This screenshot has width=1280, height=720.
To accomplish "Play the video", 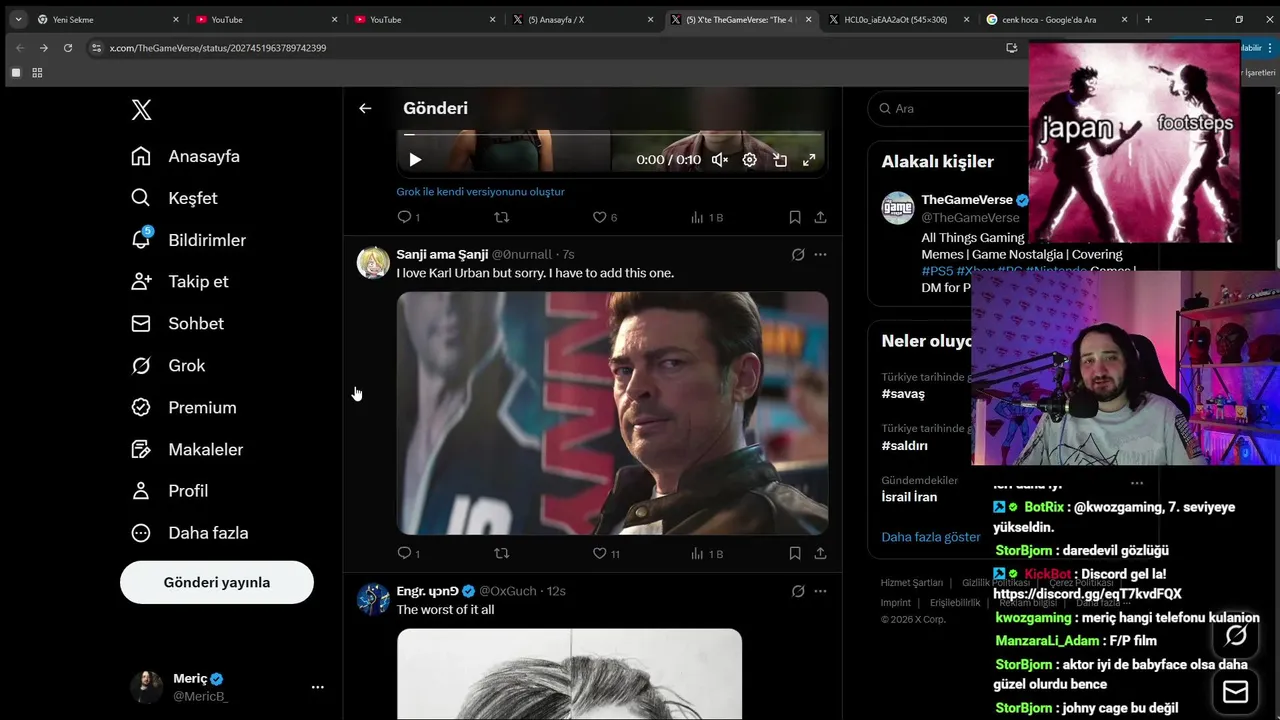I will (415, 160).
